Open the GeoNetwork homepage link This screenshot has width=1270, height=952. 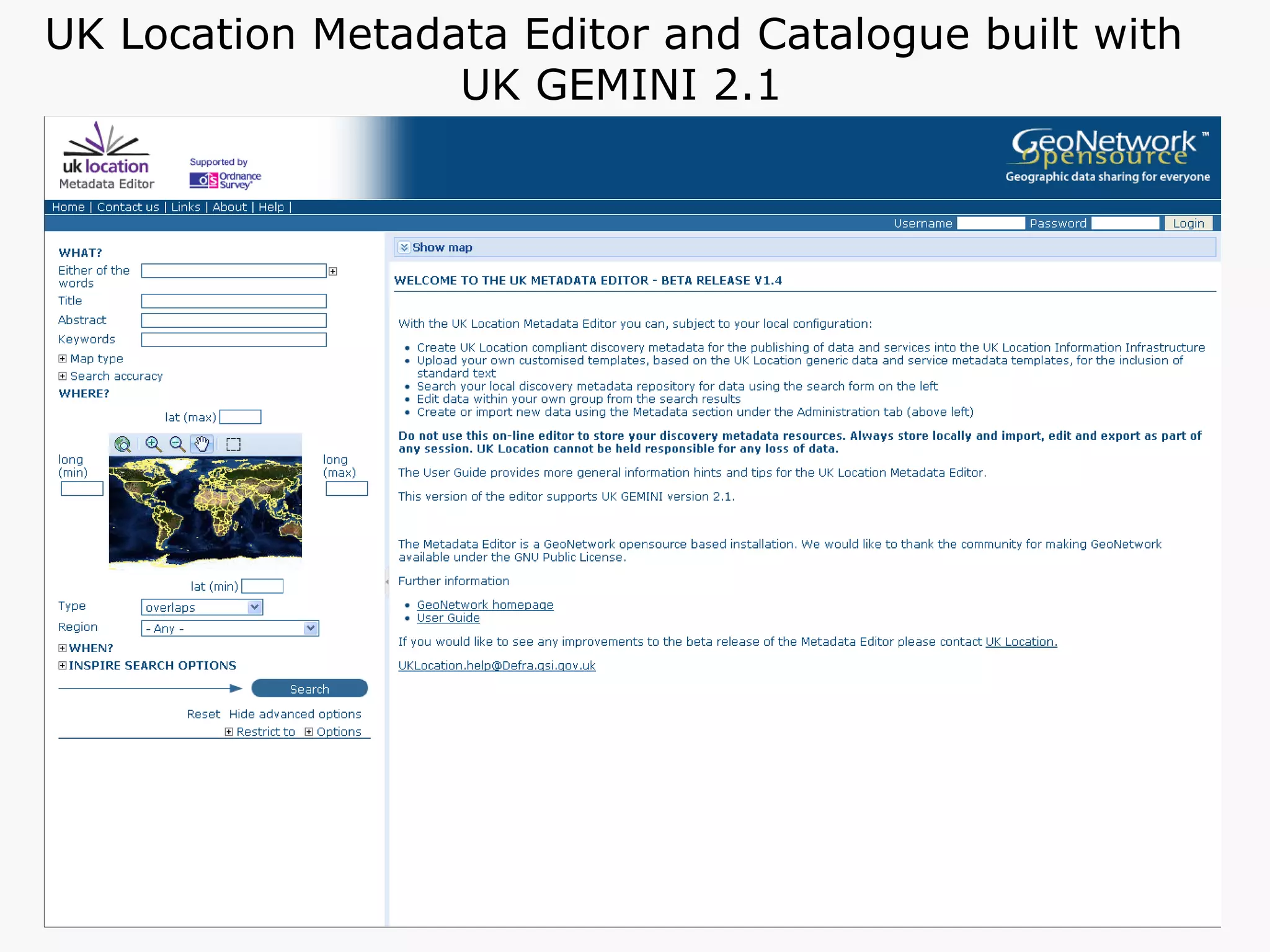pyautogui.click(x=485, y=605)
